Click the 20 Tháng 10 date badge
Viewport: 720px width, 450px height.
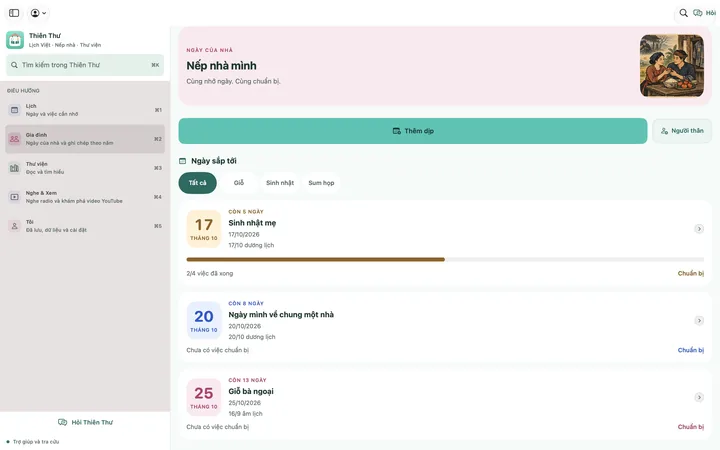coord(204,321)
